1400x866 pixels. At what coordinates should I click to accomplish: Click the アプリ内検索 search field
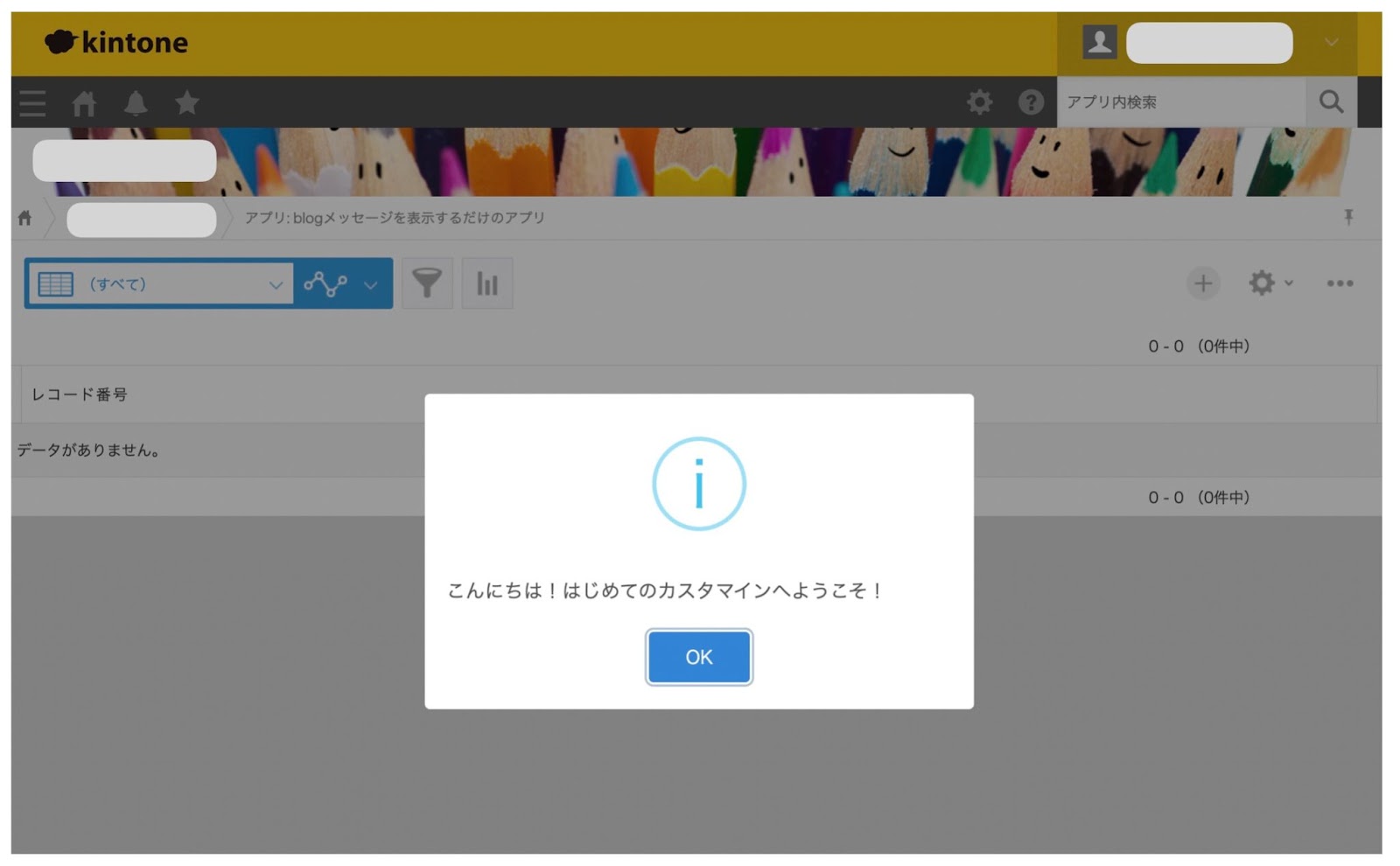coord(1180,102)
